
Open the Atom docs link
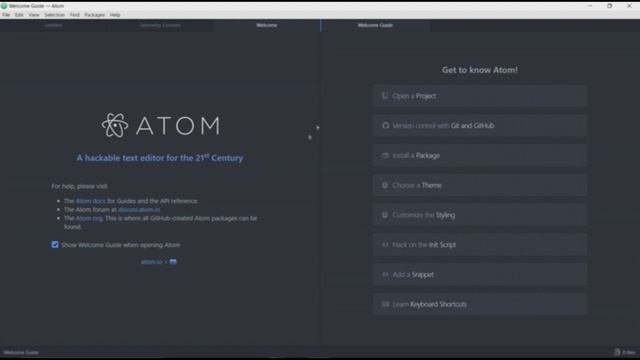tap(91, 201)
